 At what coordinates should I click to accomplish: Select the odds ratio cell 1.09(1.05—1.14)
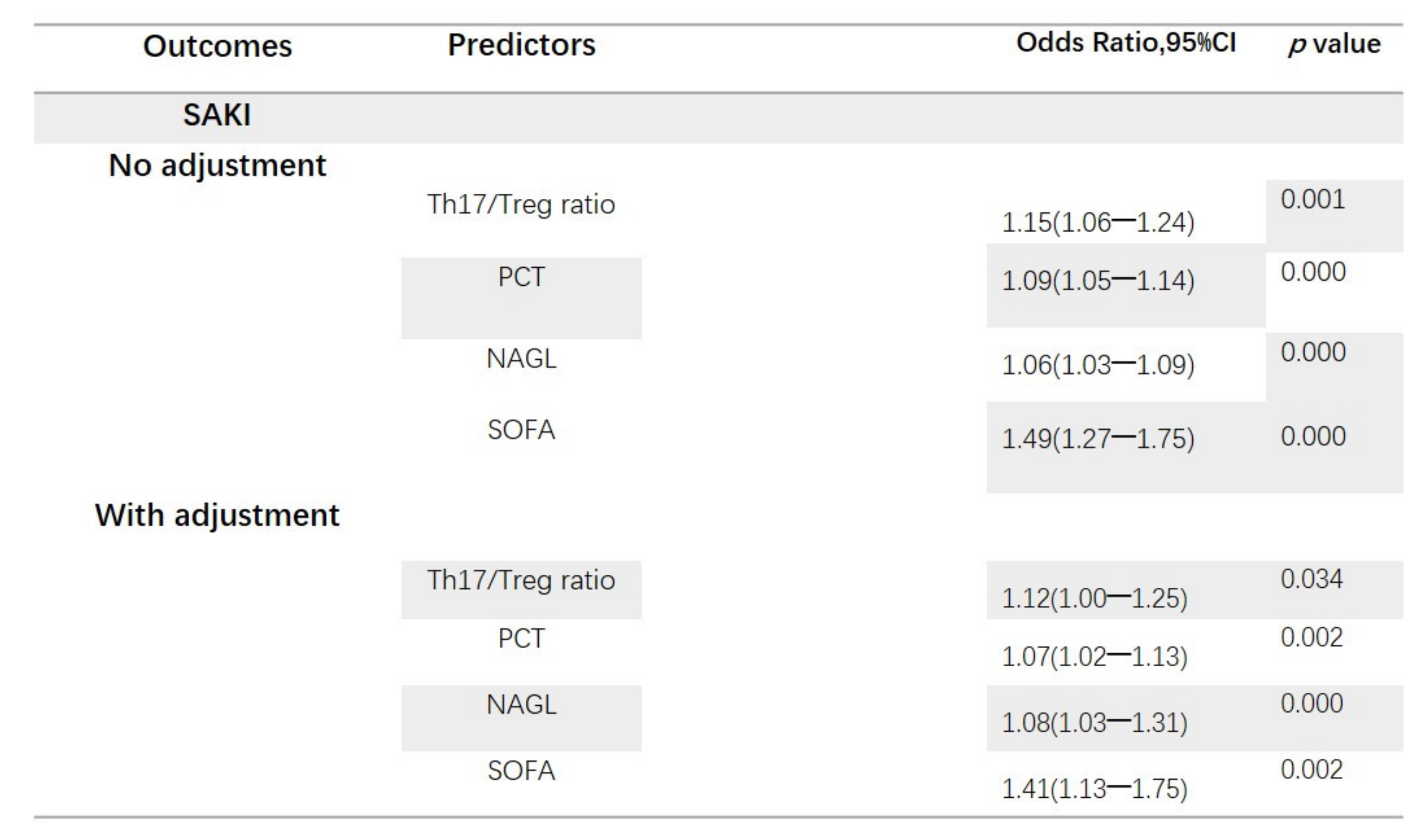[x=1097, y=280]
